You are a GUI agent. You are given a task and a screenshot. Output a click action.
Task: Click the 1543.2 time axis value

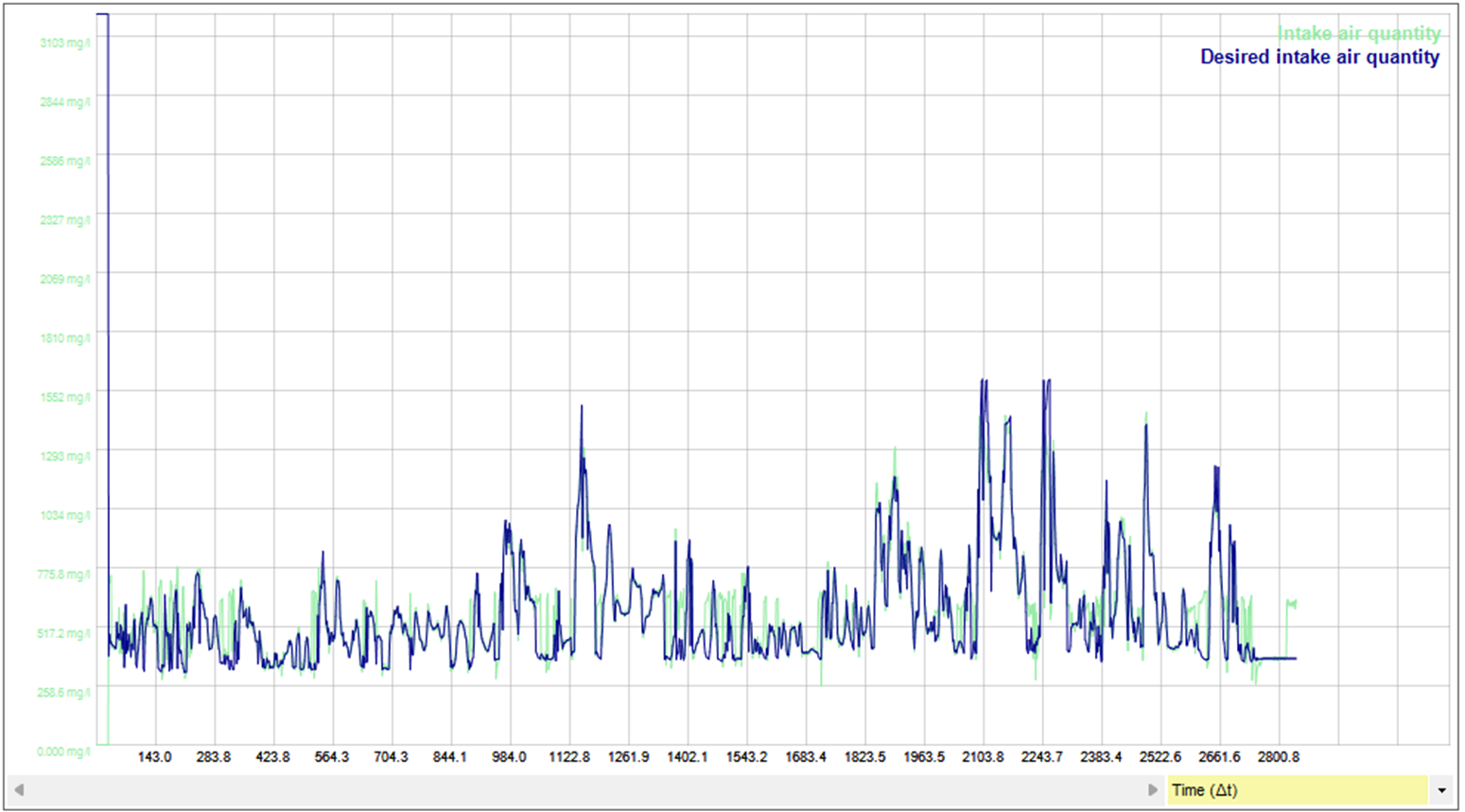coord(747,757)
